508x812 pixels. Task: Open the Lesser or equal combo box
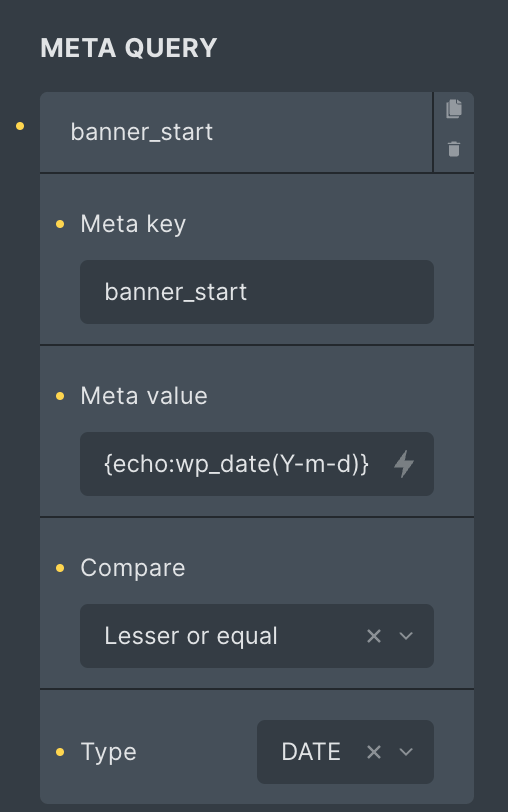coord(257,636)
